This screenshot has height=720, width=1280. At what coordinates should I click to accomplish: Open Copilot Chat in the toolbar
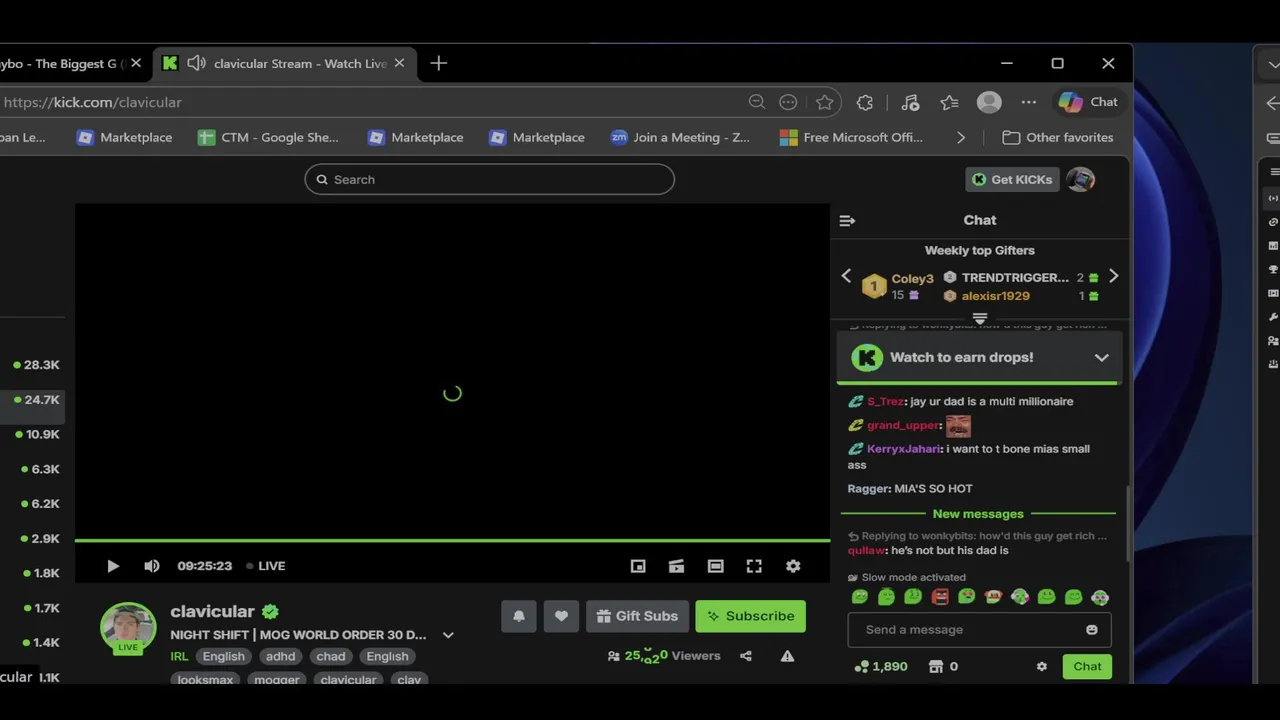point(1088,102)
